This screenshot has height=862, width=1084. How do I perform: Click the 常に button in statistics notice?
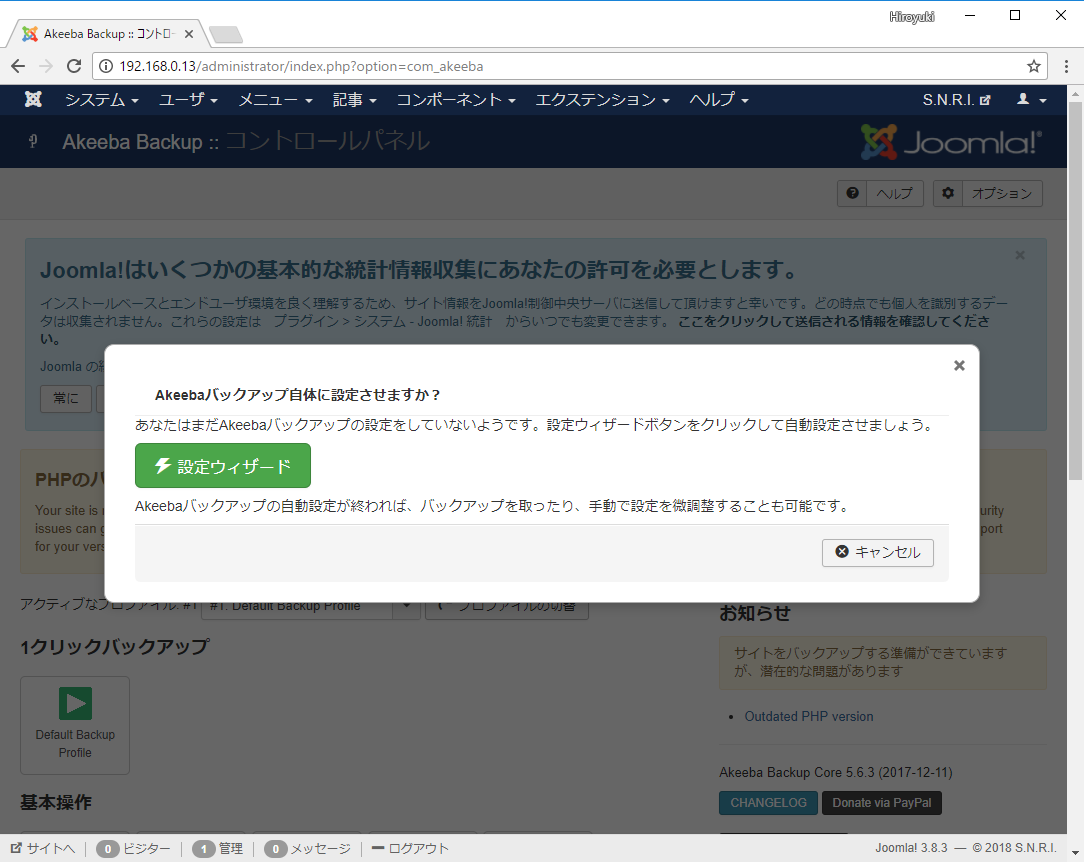pyautogui.click(x=66, y=398)
